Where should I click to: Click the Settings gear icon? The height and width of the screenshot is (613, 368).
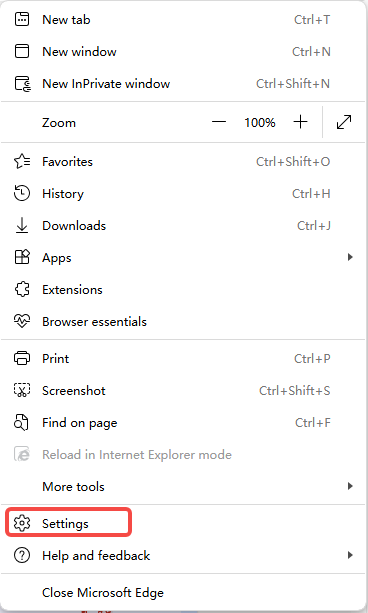[x=22, y=523]
